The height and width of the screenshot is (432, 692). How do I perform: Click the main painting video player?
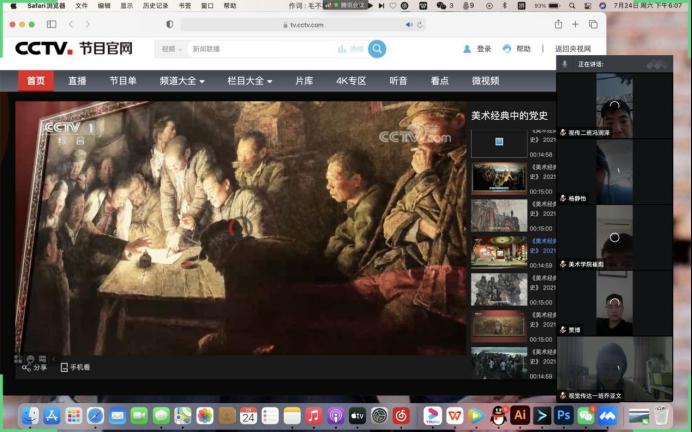point(241,228)
